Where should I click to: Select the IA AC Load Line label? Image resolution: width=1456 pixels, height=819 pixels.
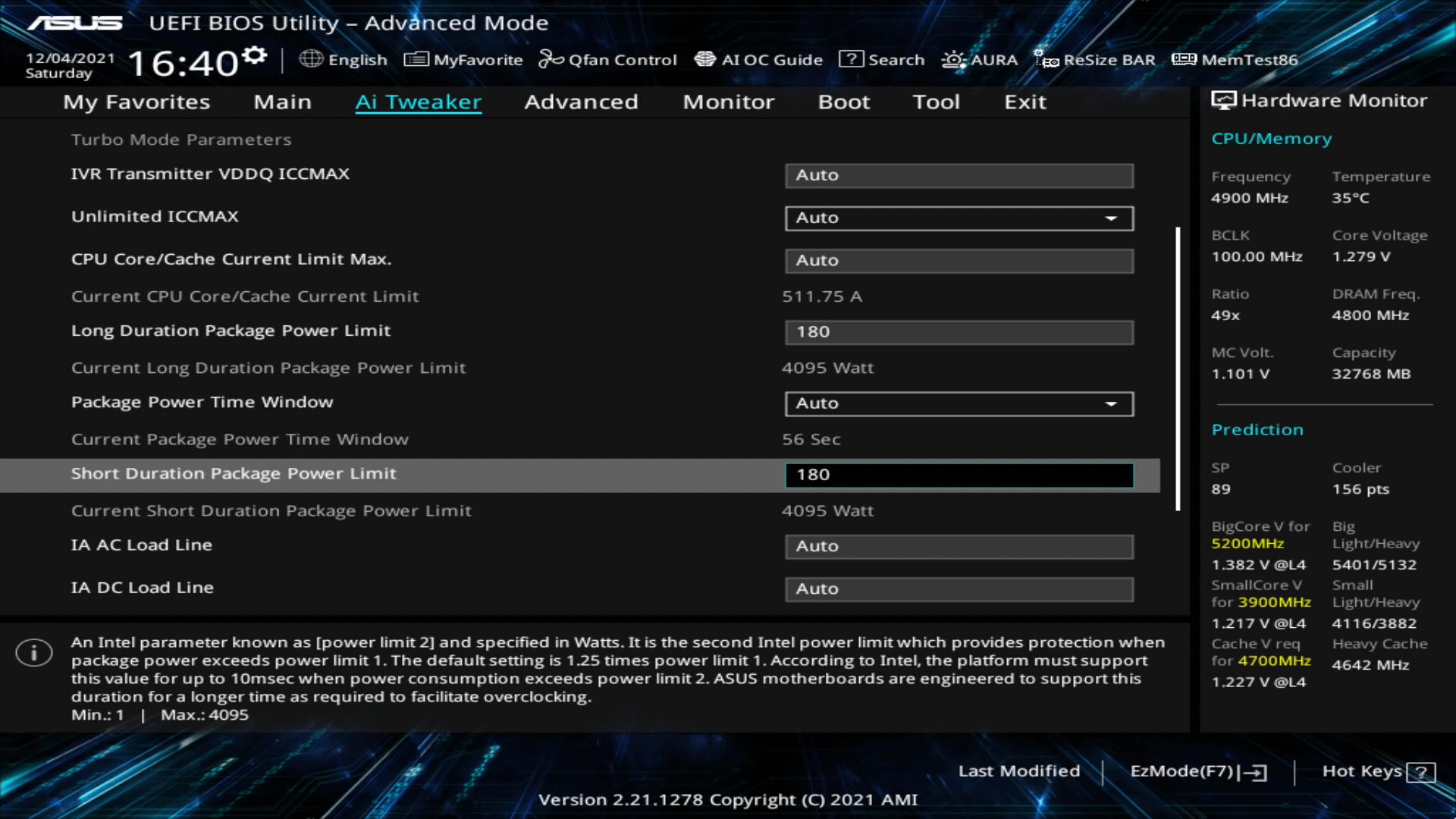[142, 544]
